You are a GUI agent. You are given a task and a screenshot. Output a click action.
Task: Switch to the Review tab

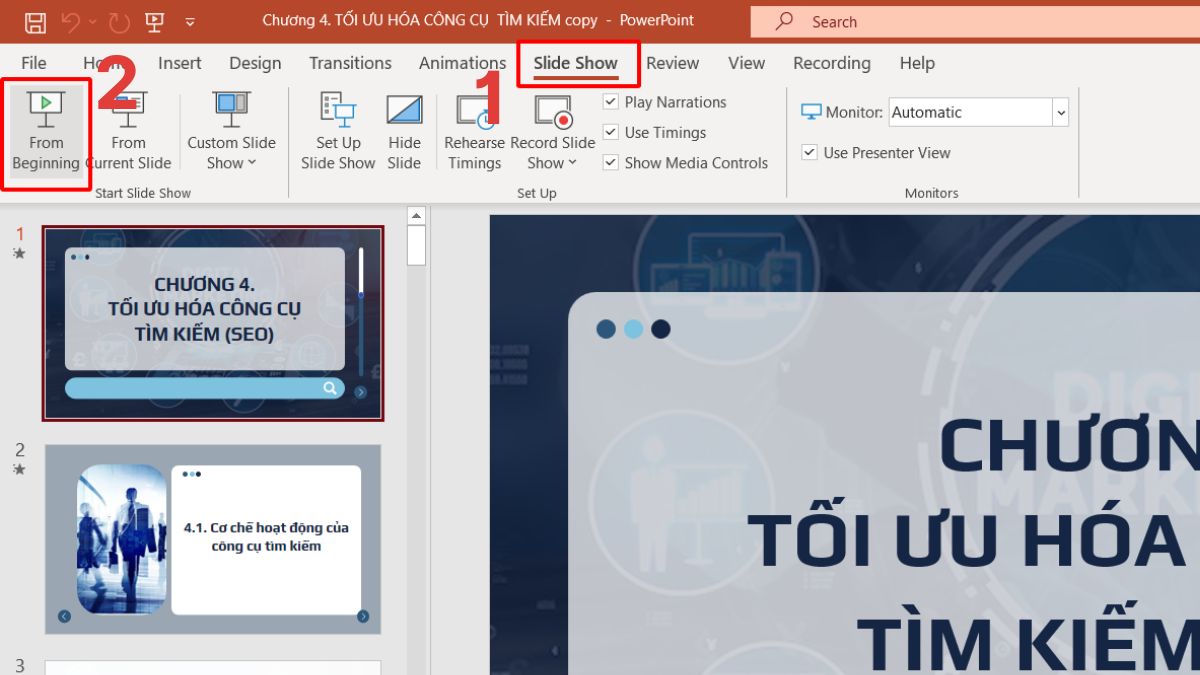click(x=673, y=63)
